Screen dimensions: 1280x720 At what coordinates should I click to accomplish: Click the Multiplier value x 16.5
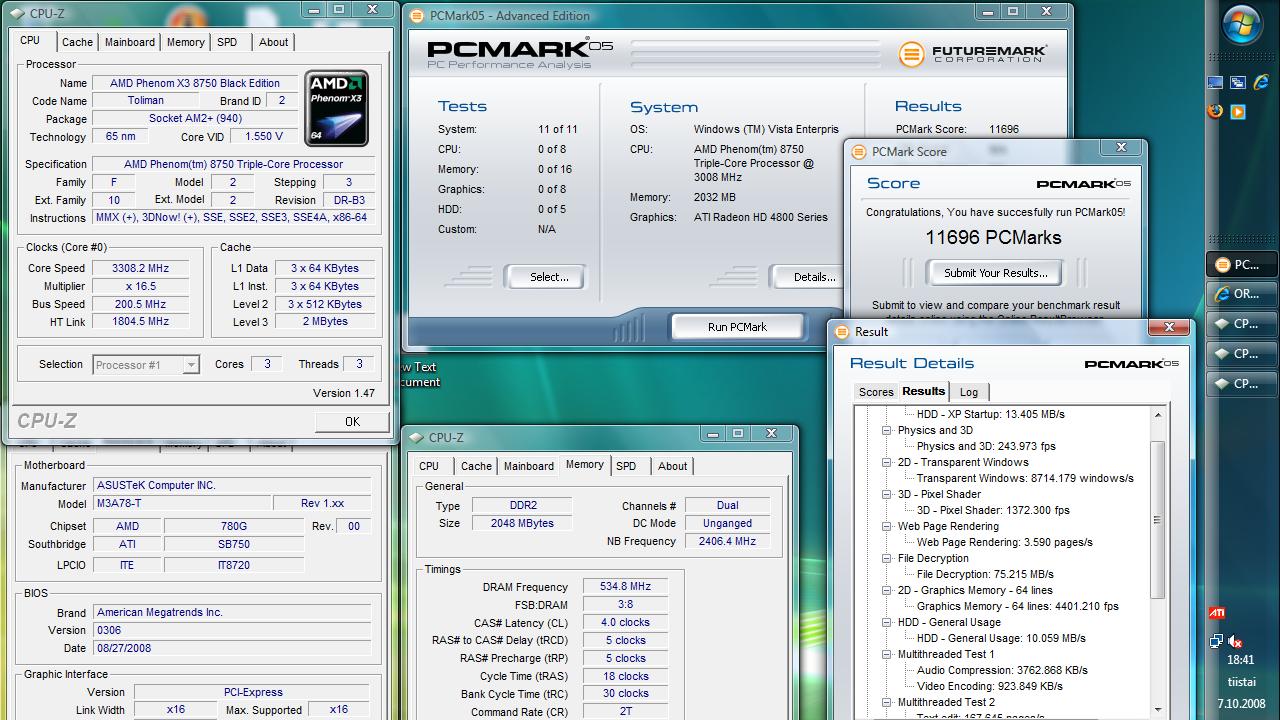pos(141,286)
